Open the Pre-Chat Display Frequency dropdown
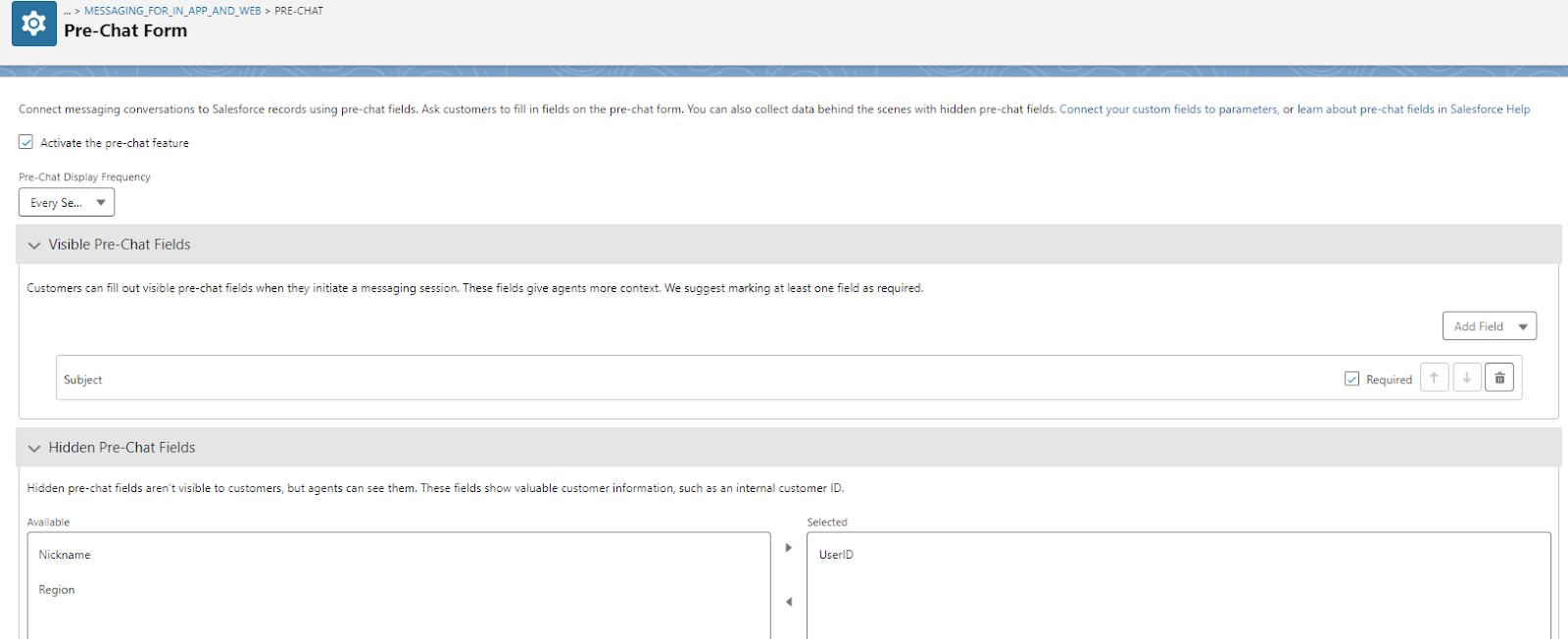 pos(67,203)
